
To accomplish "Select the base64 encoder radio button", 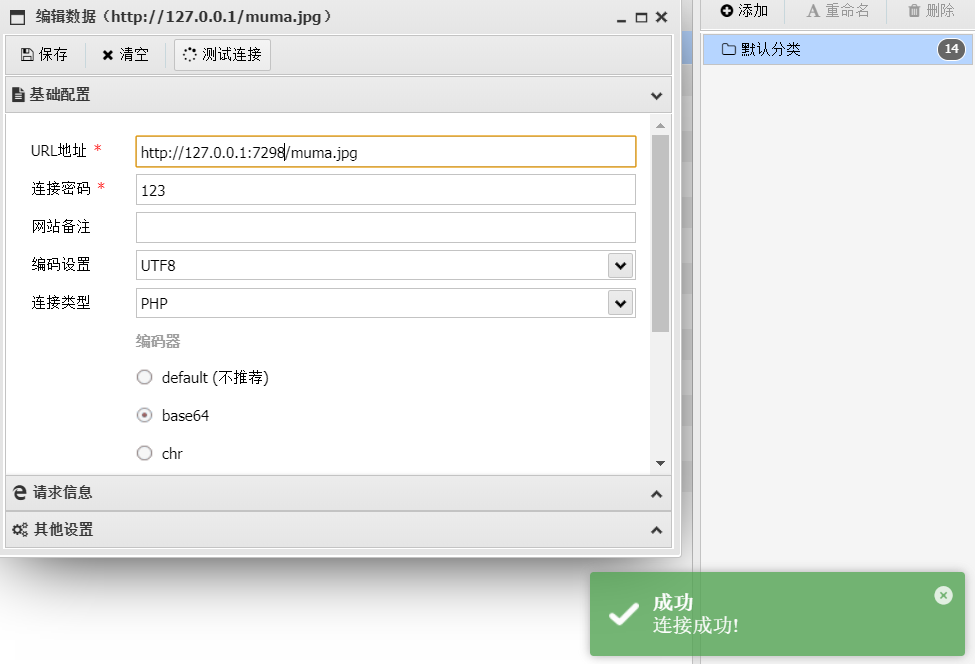I will [144, 415].
